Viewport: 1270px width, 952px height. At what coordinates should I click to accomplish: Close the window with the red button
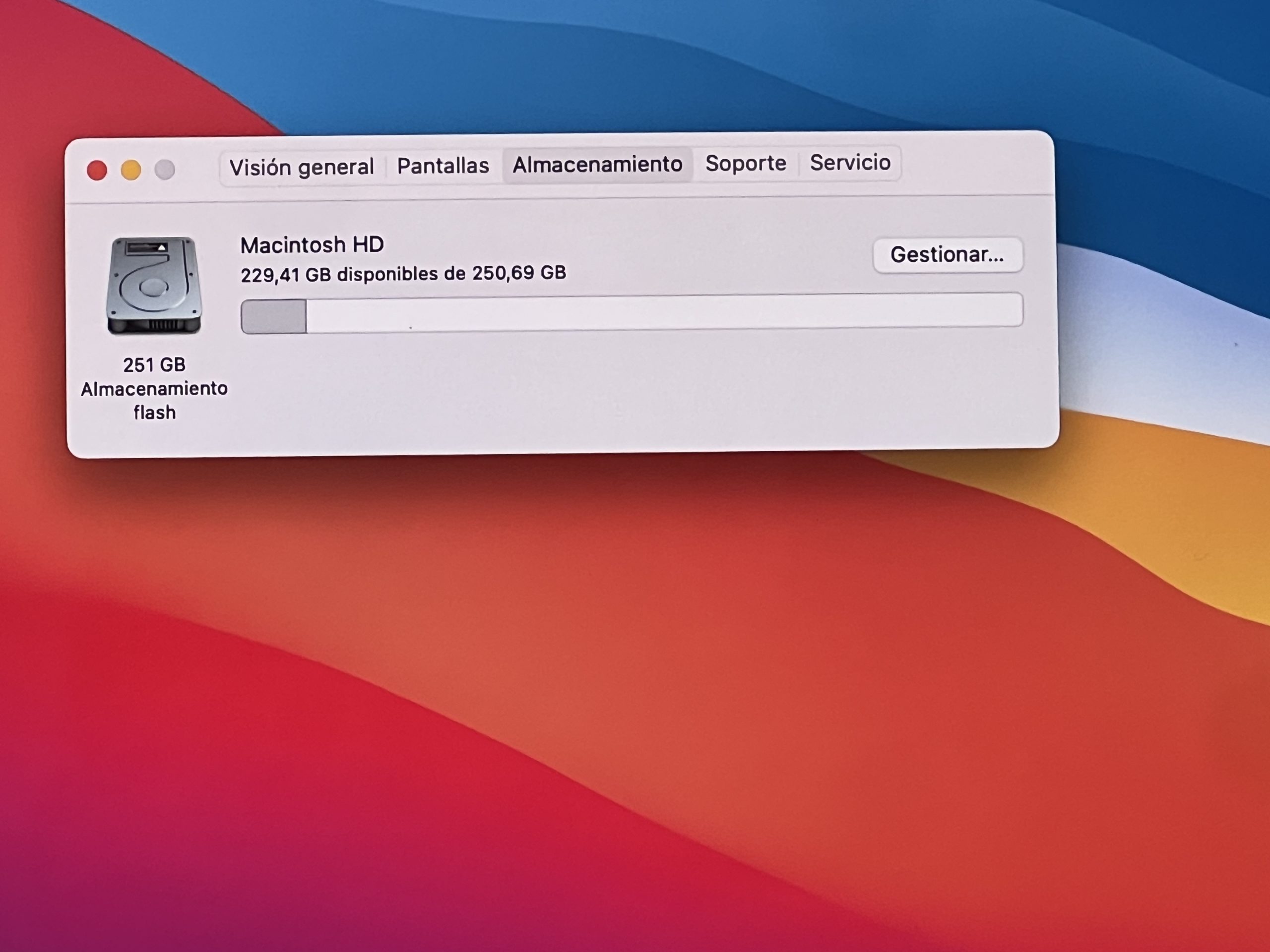[97, 171]
